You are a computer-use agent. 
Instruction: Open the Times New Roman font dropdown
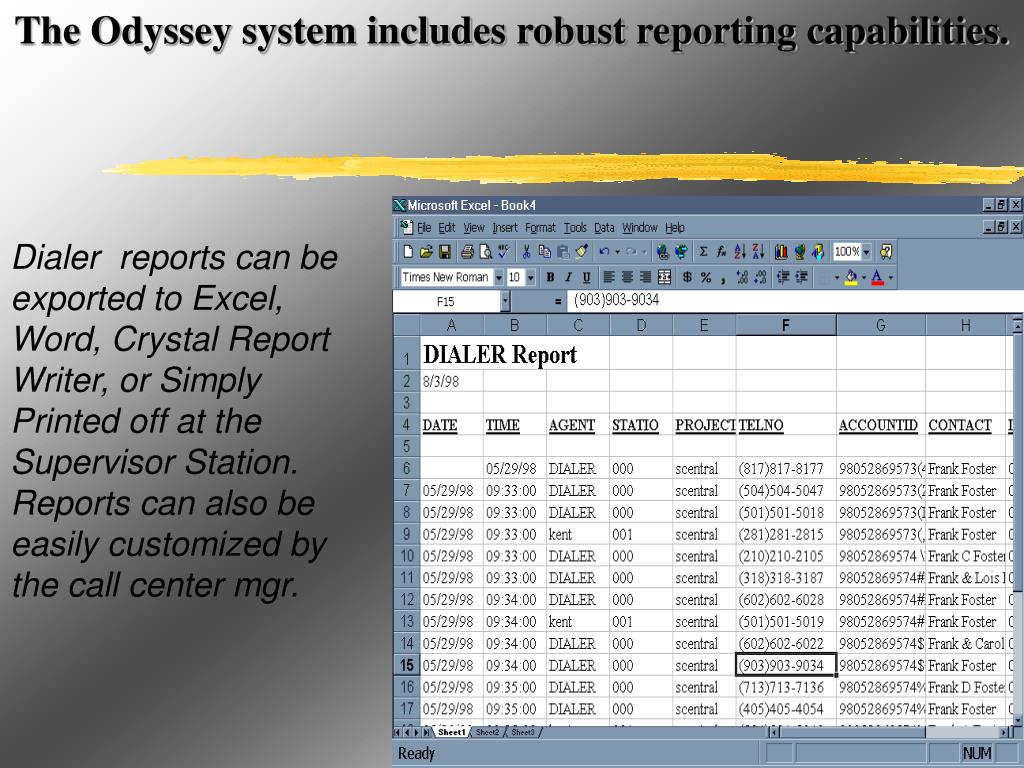[499, 278]
